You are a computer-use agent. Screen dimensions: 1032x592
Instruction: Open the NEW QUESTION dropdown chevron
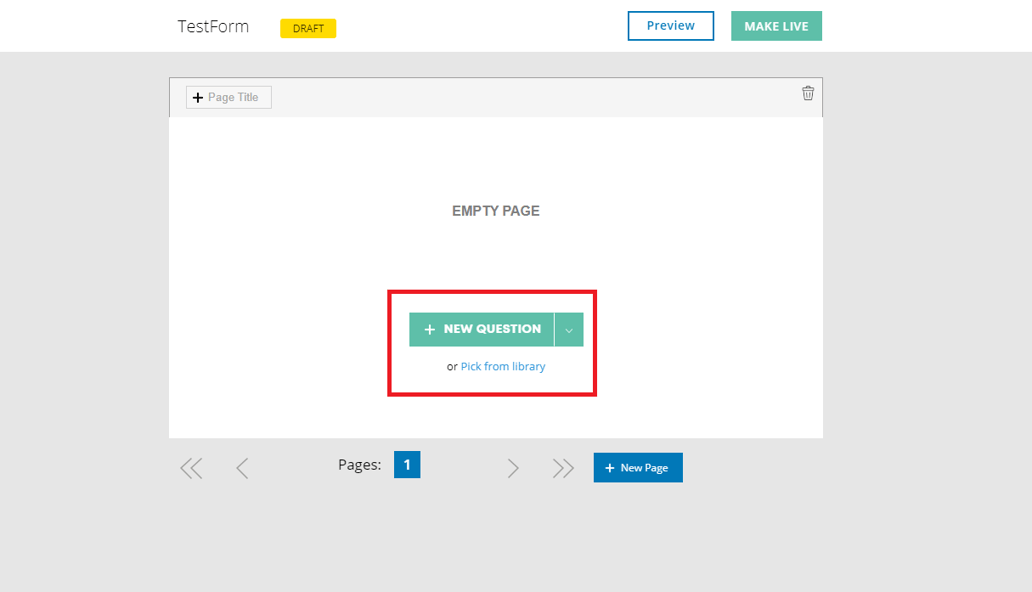click(x=568, y=329)
